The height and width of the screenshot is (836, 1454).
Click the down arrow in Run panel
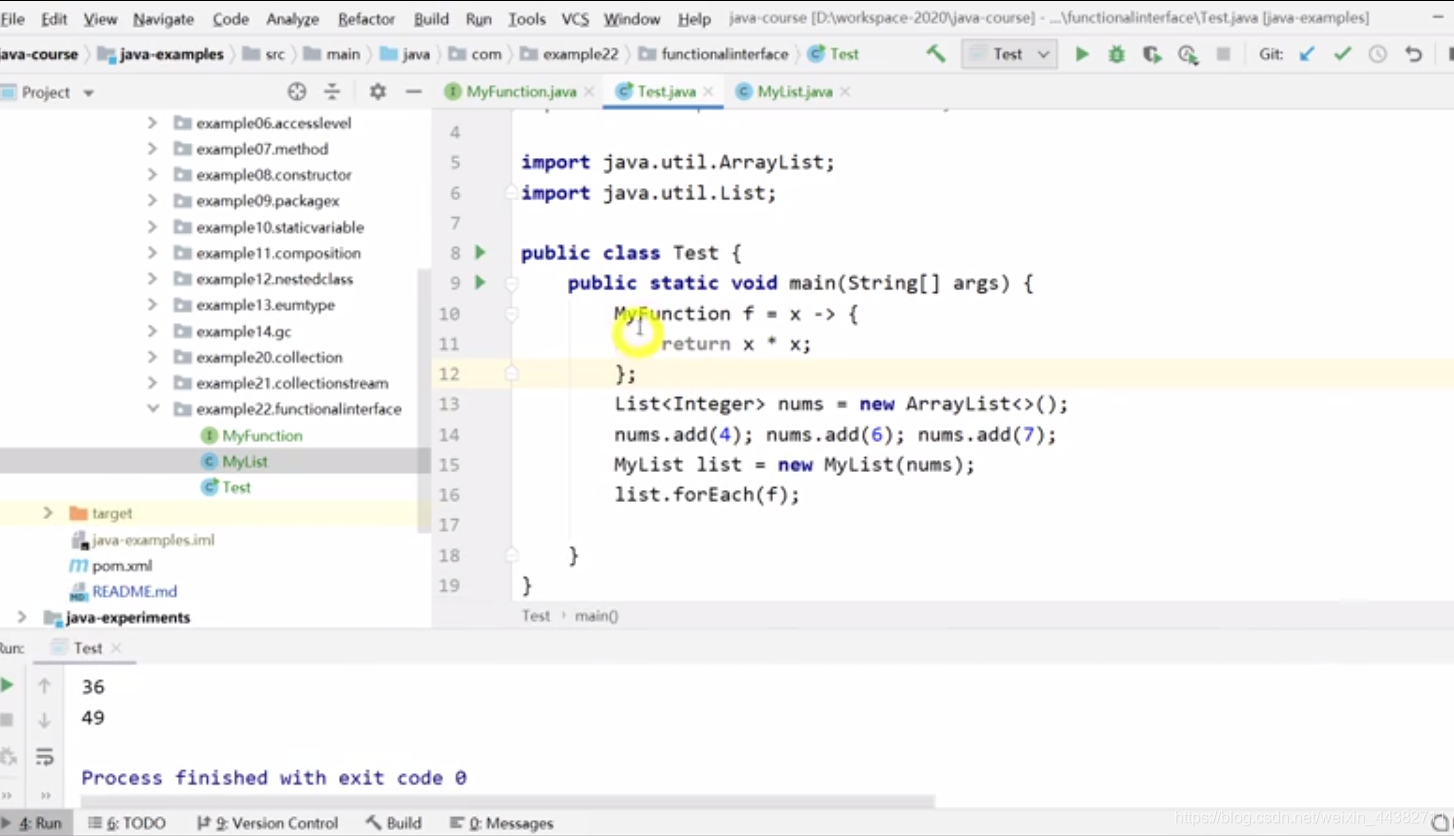click(x=44, y=720)
